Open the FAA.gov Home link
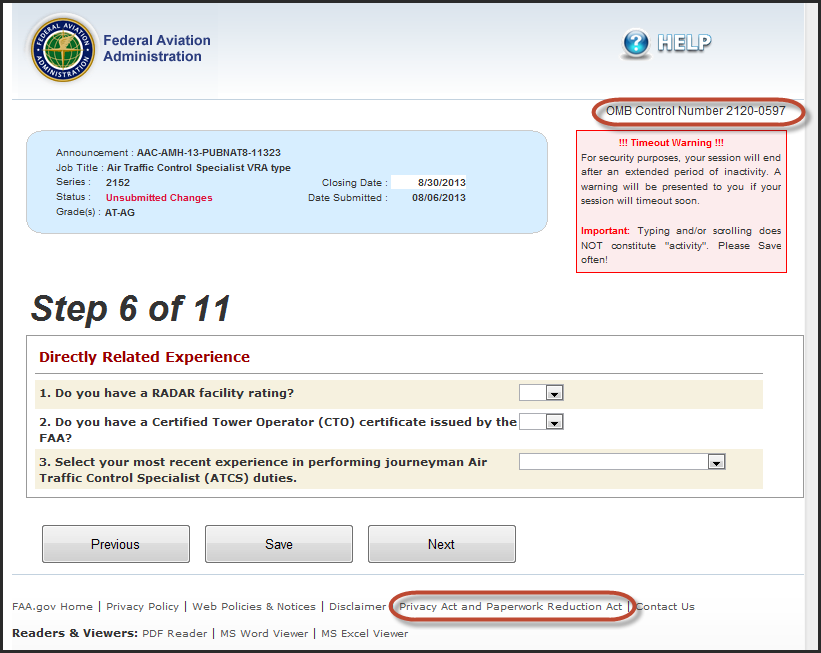 (52, 606)
